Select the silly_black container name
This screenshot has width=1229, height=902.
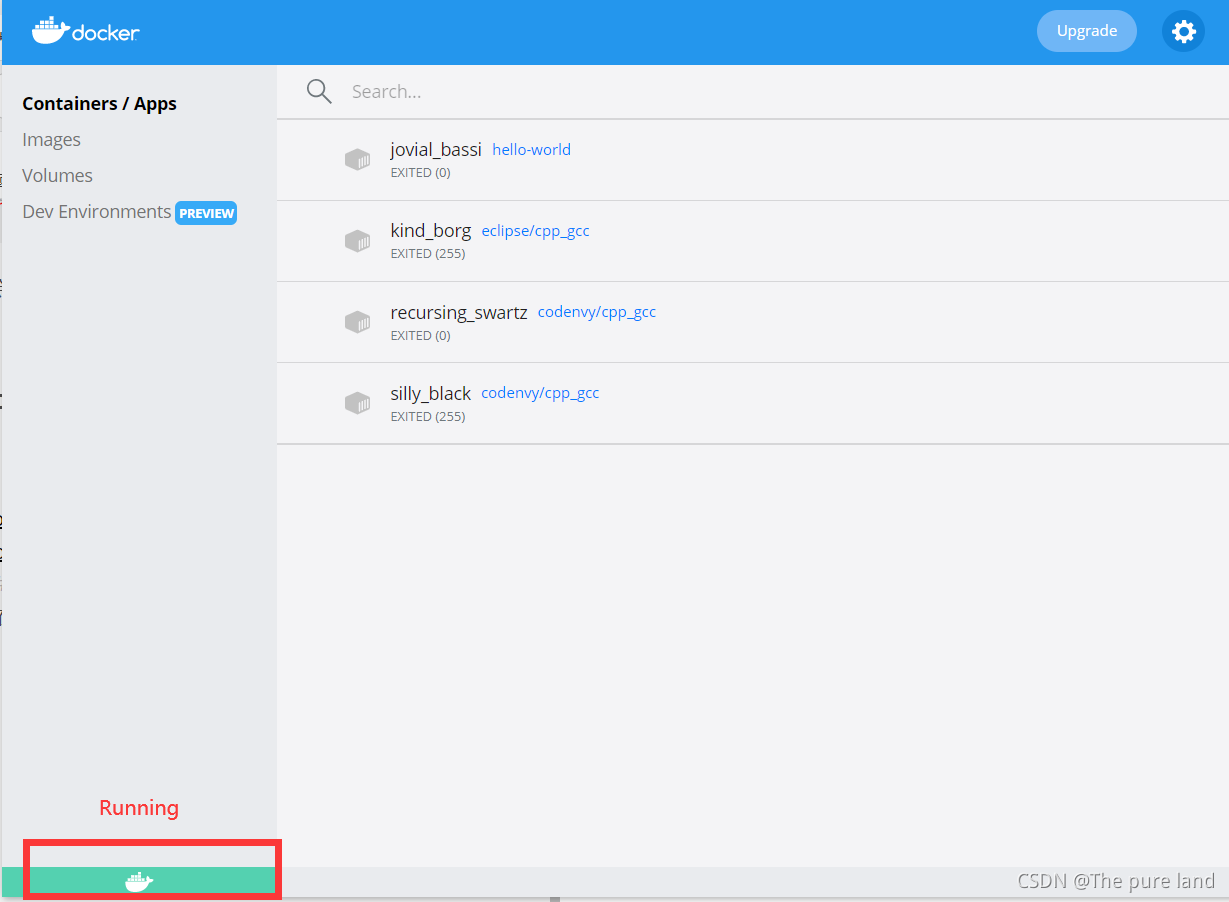(x=430, y=394)
